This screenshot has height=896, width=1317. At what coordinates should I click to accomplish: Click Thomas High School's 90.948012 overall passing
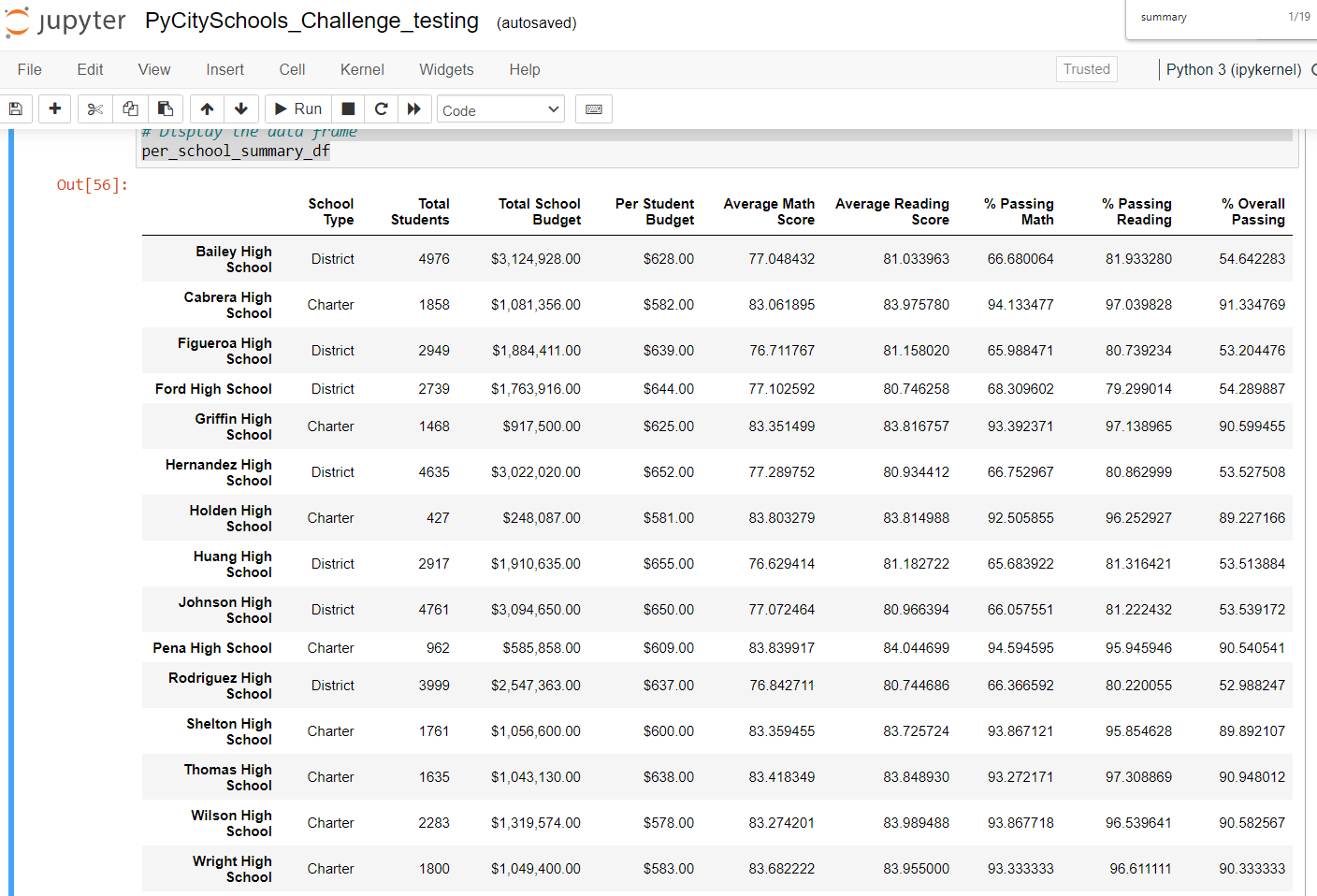(x=1252, y=777)
